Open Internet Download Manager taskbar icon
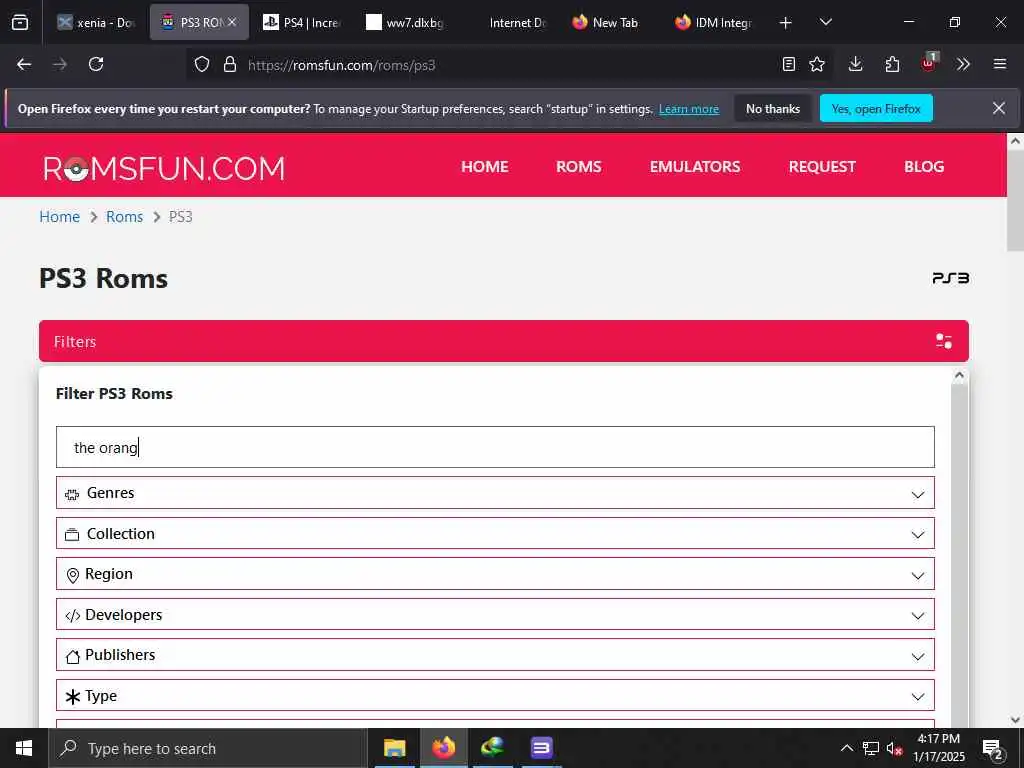 pyautogui.click(x=492, y=748)
